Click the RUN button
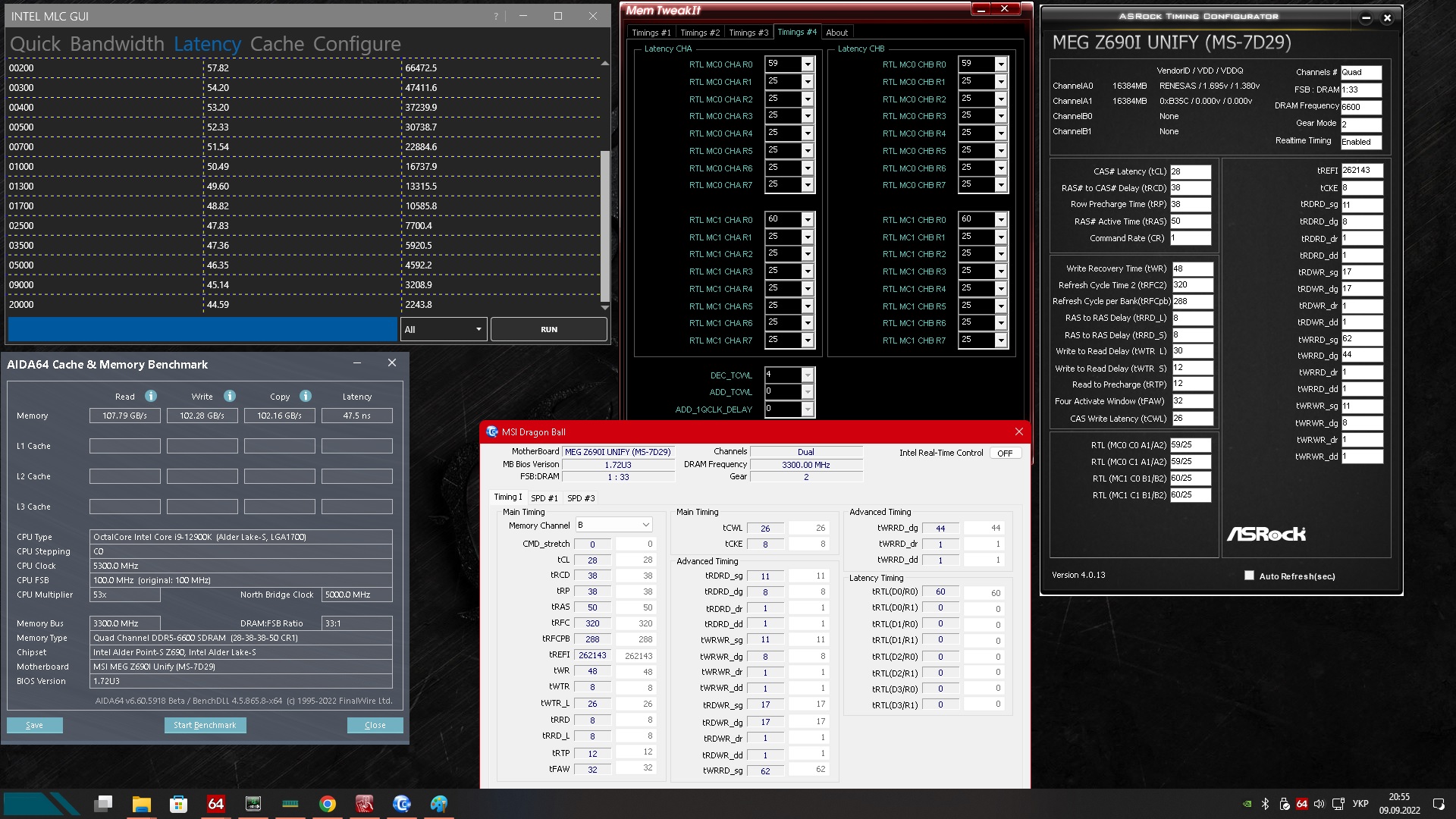Viewport: 1456px width, 819px height. (x=549, y=329)
